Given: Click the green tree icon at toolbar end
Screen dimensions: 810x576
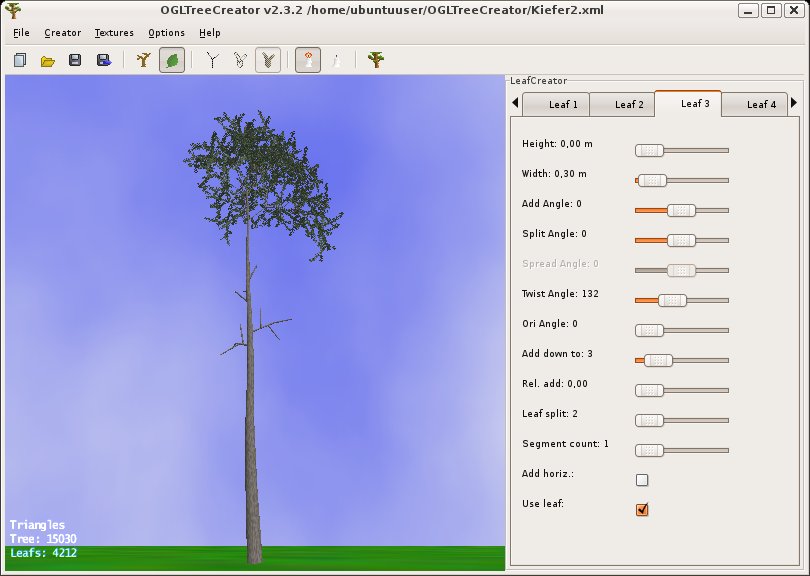Looking at the screenshot, I should pos(375,60).
